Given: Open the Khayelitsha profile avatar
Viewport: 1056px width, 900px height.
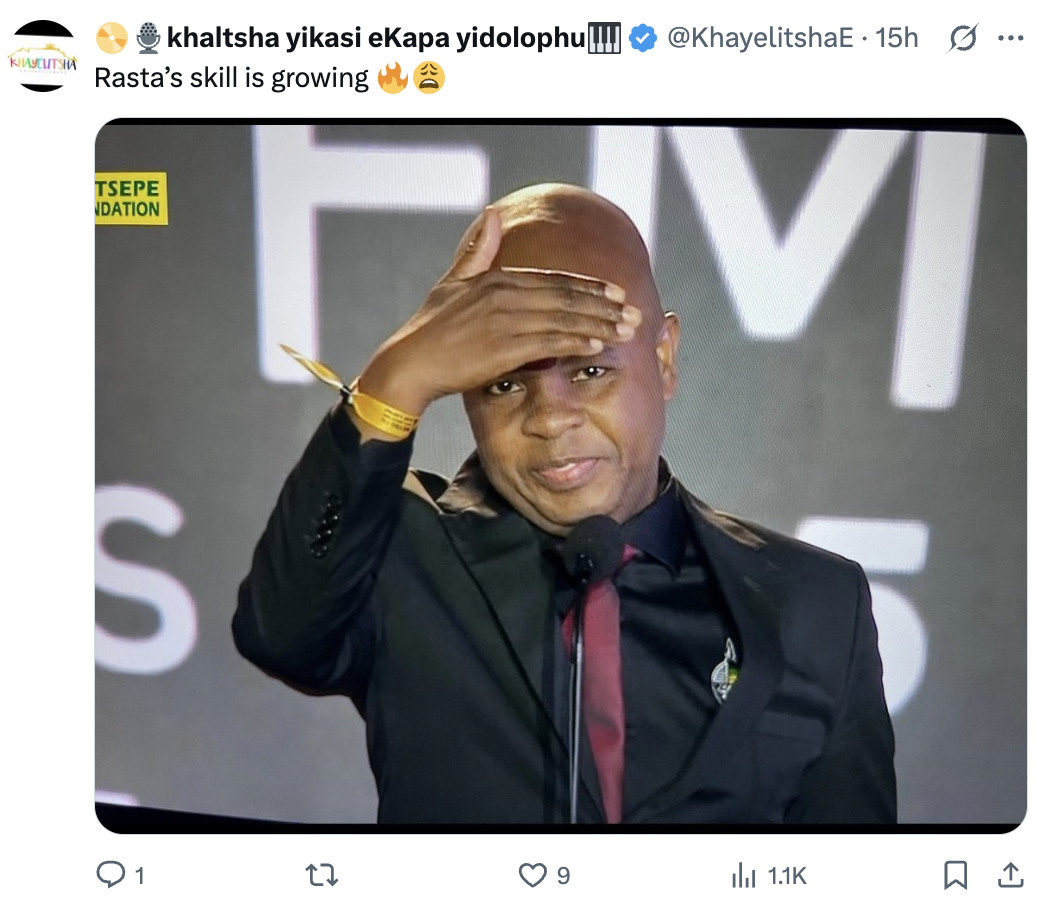Looking at the screenshot, I should [42, 56].
